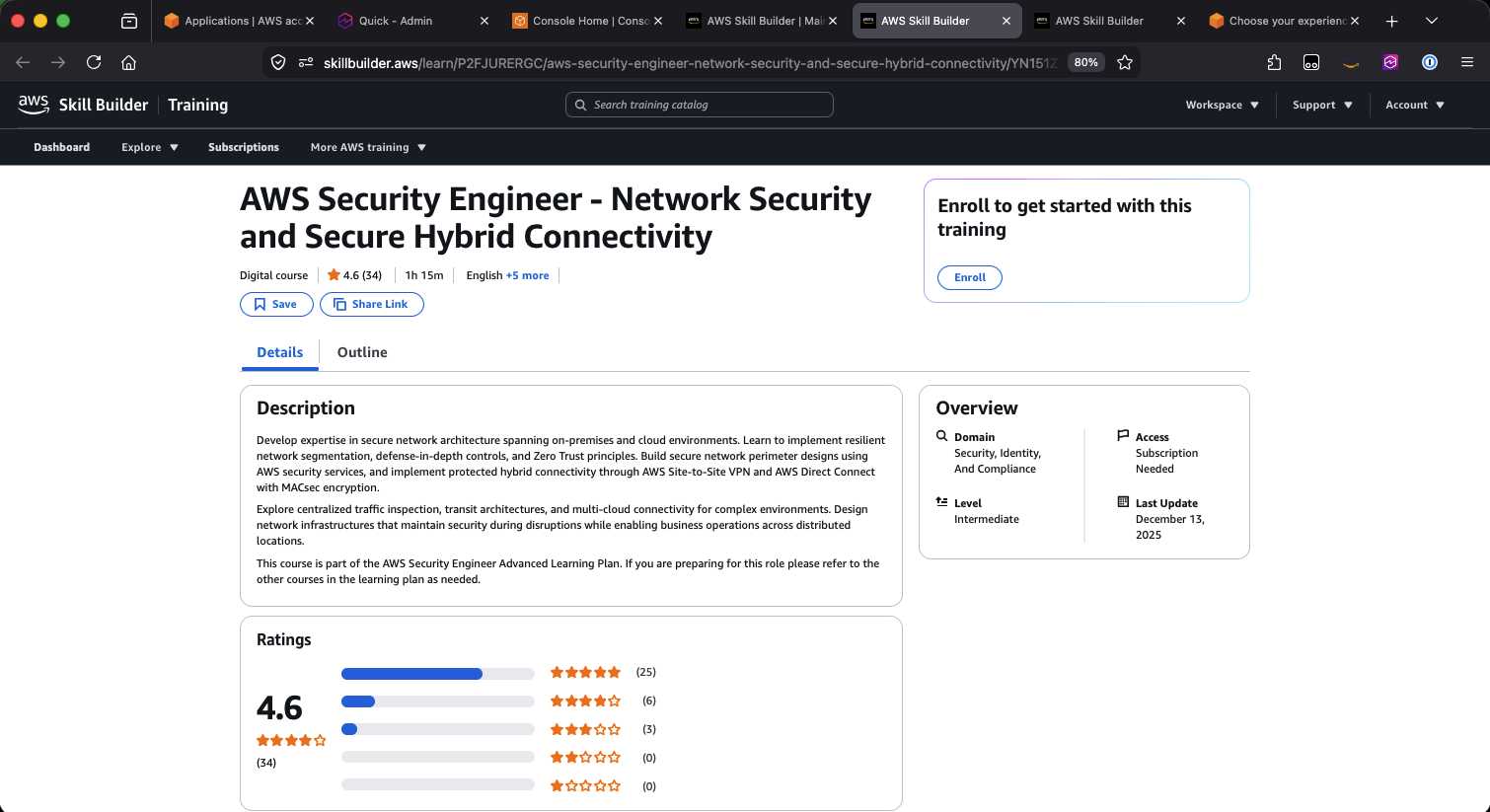
Task: Click the Last Update calendar icon
Action: pos(1123,501)
